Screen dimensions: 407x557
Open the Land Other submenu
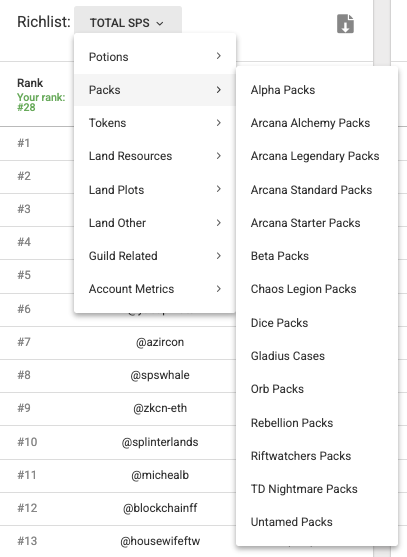click(155, 223)
